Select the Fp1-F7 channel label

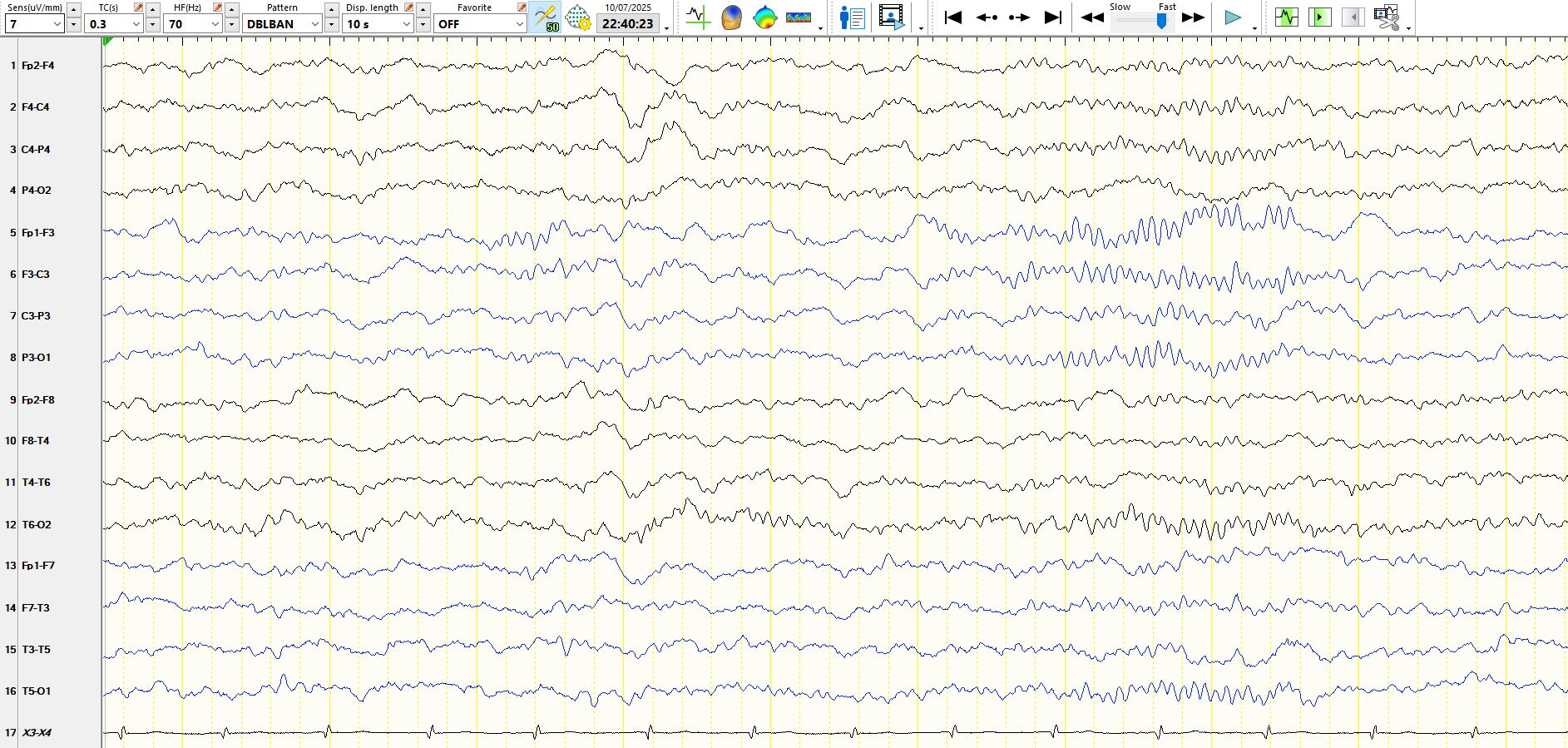click(x=38, y=565)
